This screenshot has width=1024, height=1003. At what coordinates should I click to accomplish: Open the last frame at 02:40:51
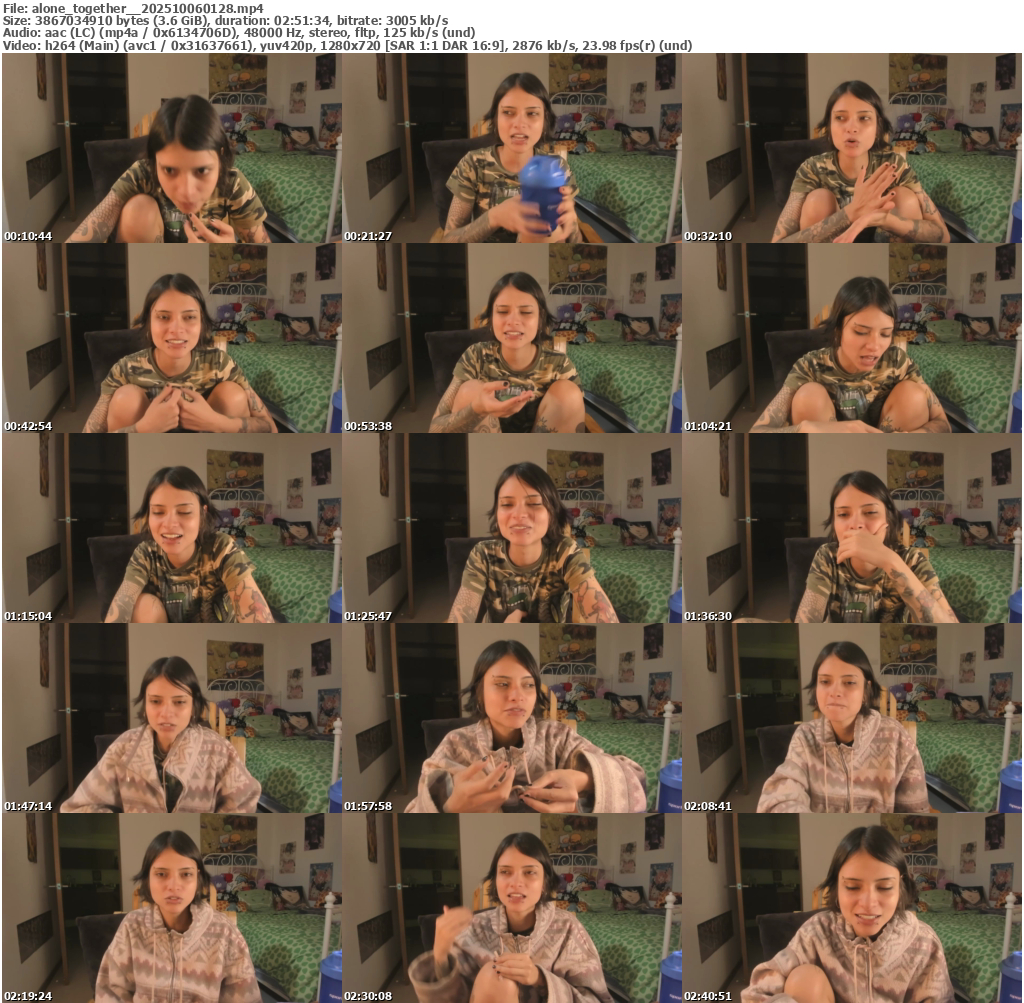(x=851, y=908)
